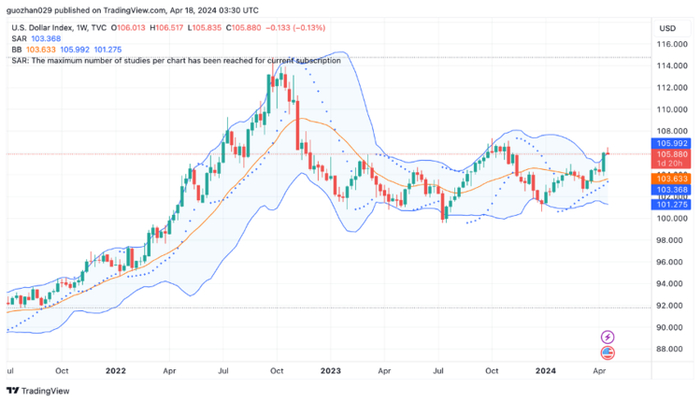
Task: Click the US flag economic event icon
Action: [x=607, y=353]
